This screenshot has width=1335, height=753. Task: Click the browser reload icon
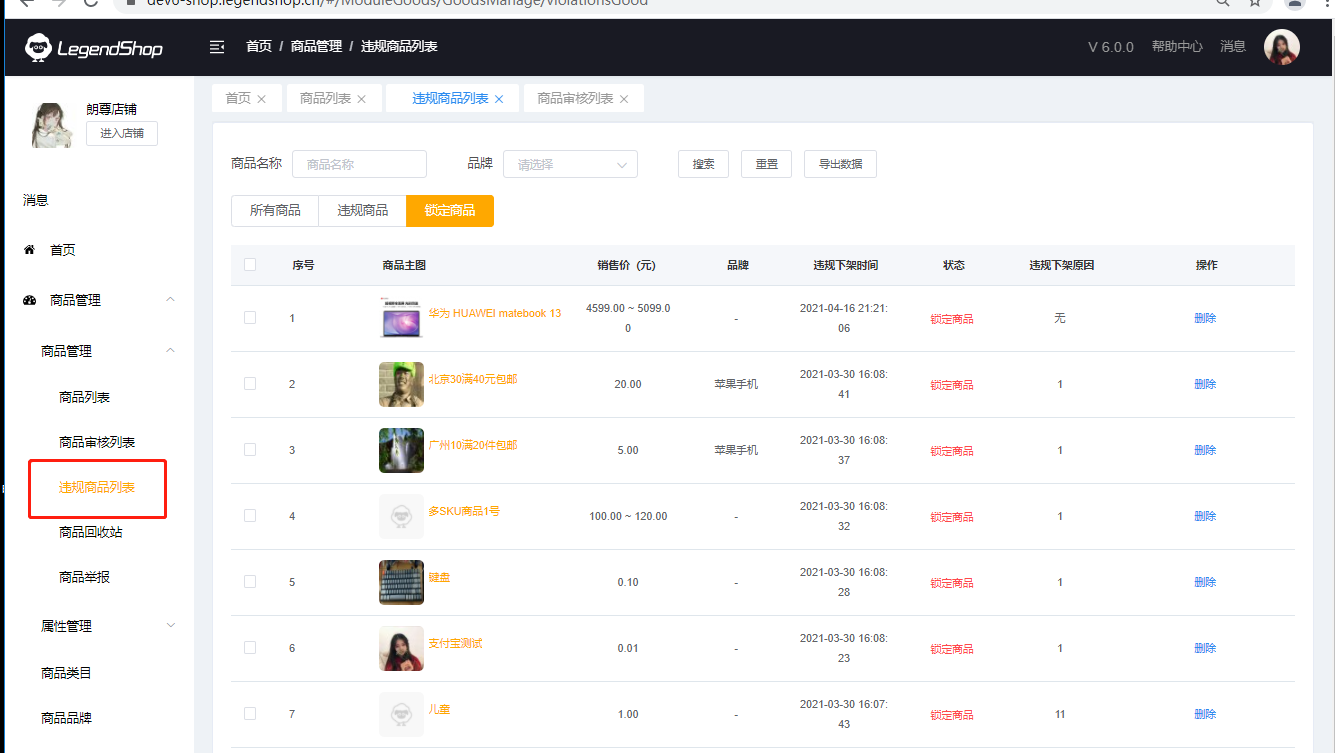pyautogui.click(x=91, y=3)
